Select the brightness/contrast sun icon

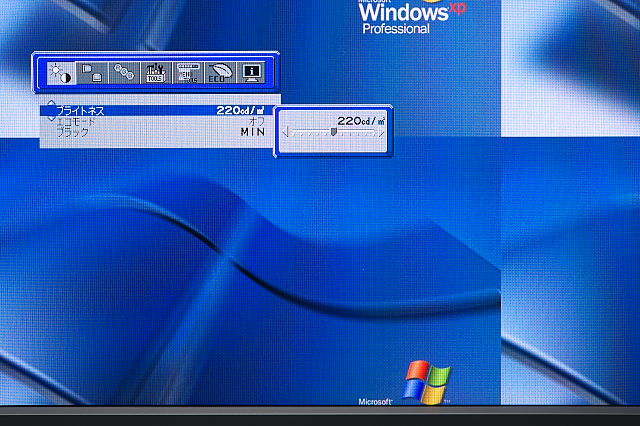pos(60,73)
